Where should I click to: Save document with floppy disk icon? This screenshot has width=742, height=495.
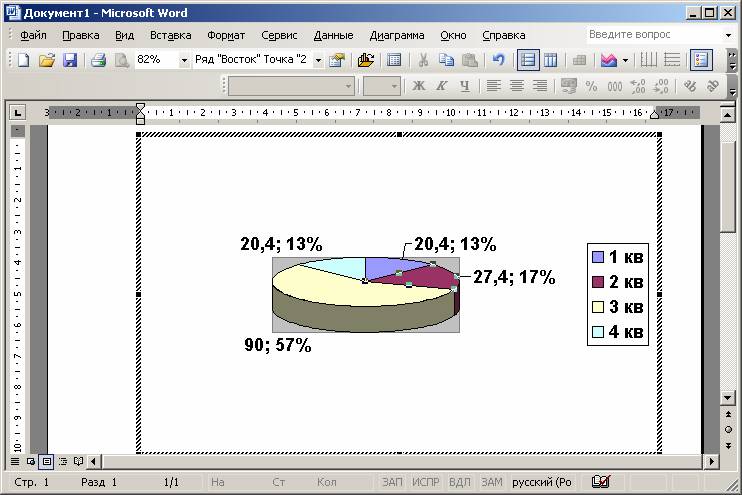[70, 60]
